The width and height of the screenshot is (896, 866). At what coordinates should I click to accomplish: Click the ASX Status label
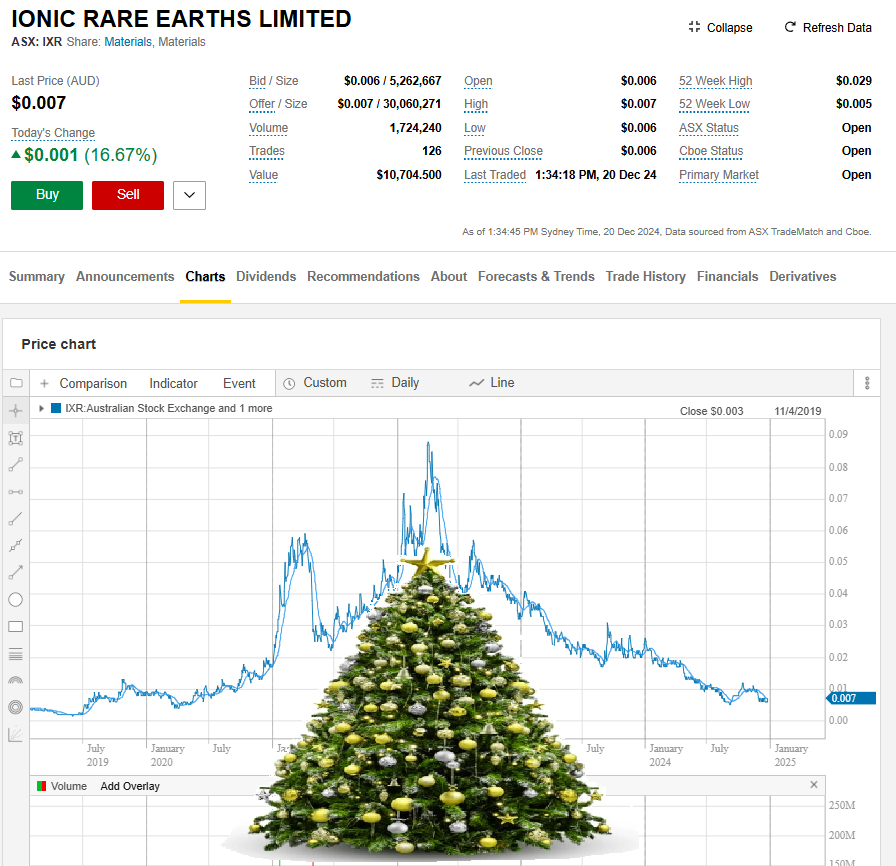(x=709, y=128)
